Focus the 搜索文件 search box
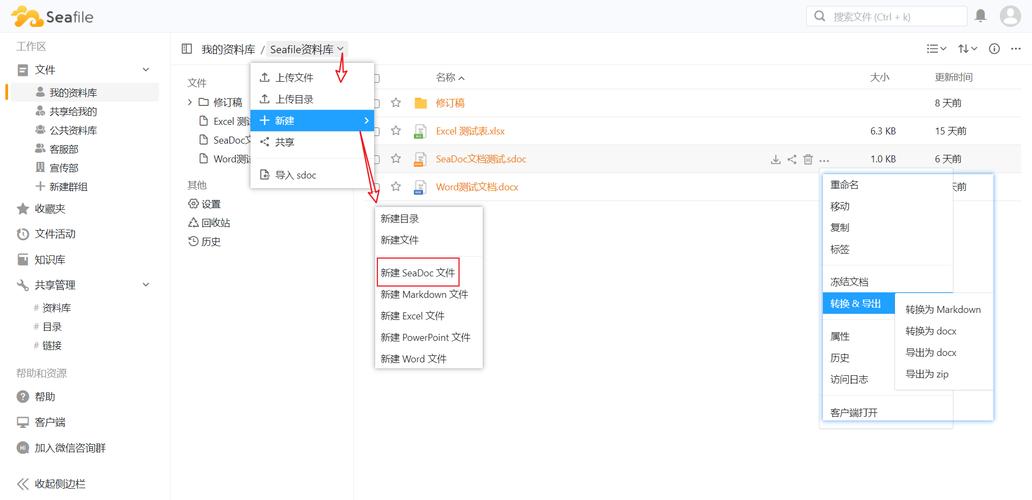The height and width of the screenshot is (500, 1032). (887, 16)
